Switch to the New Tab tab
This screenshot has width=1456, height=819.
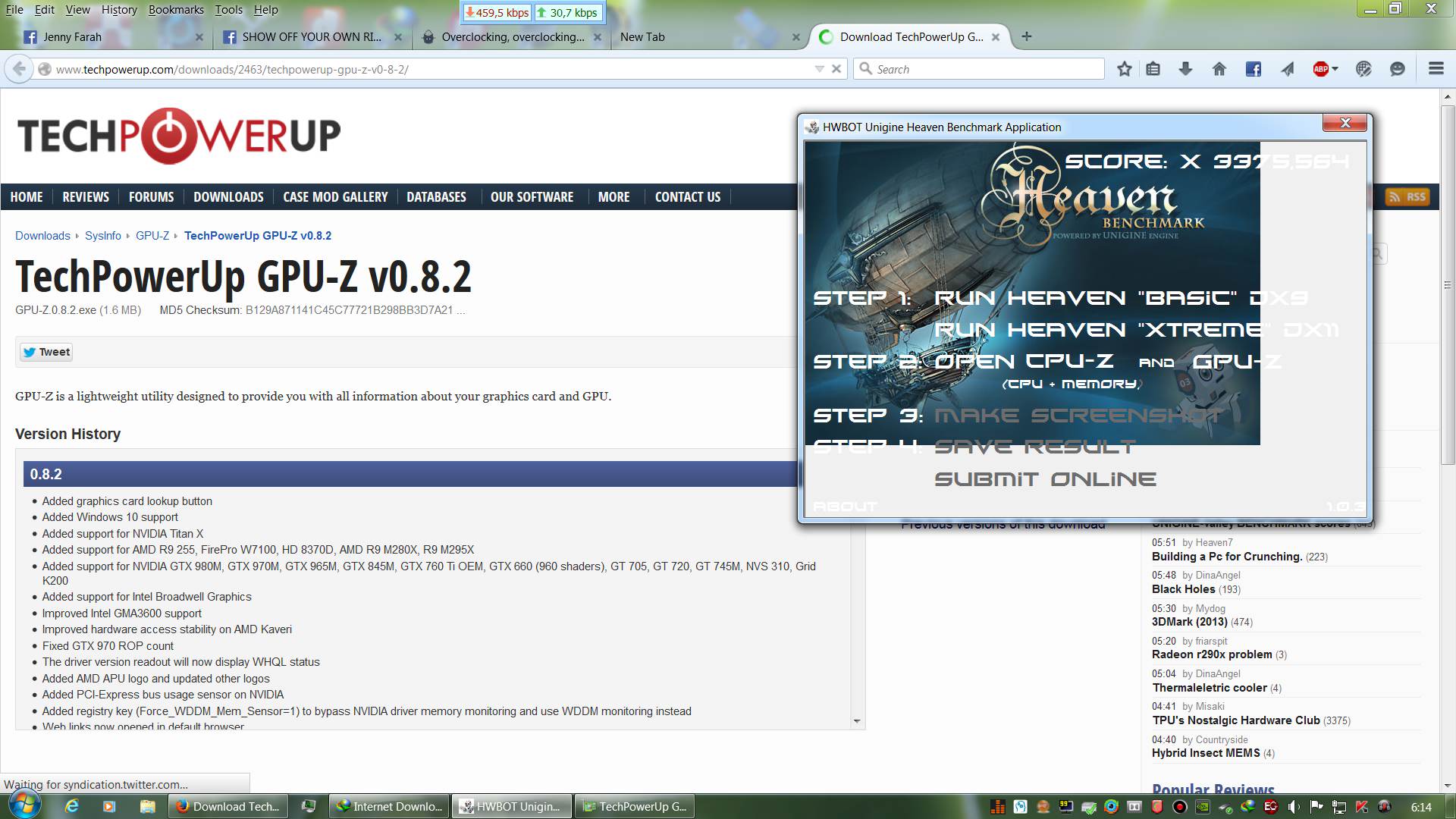pos(709,36)
